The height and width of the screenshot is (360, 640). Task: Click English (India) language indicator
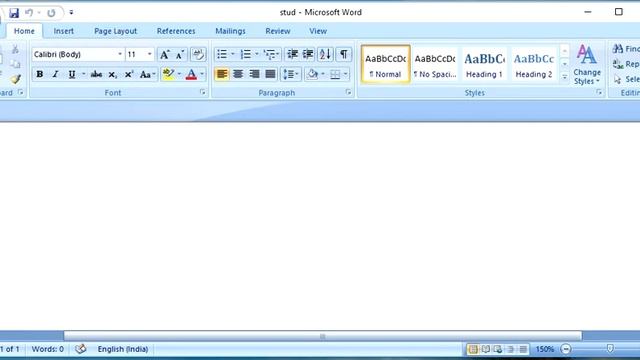pyautogui.click(x=122, y=349)
